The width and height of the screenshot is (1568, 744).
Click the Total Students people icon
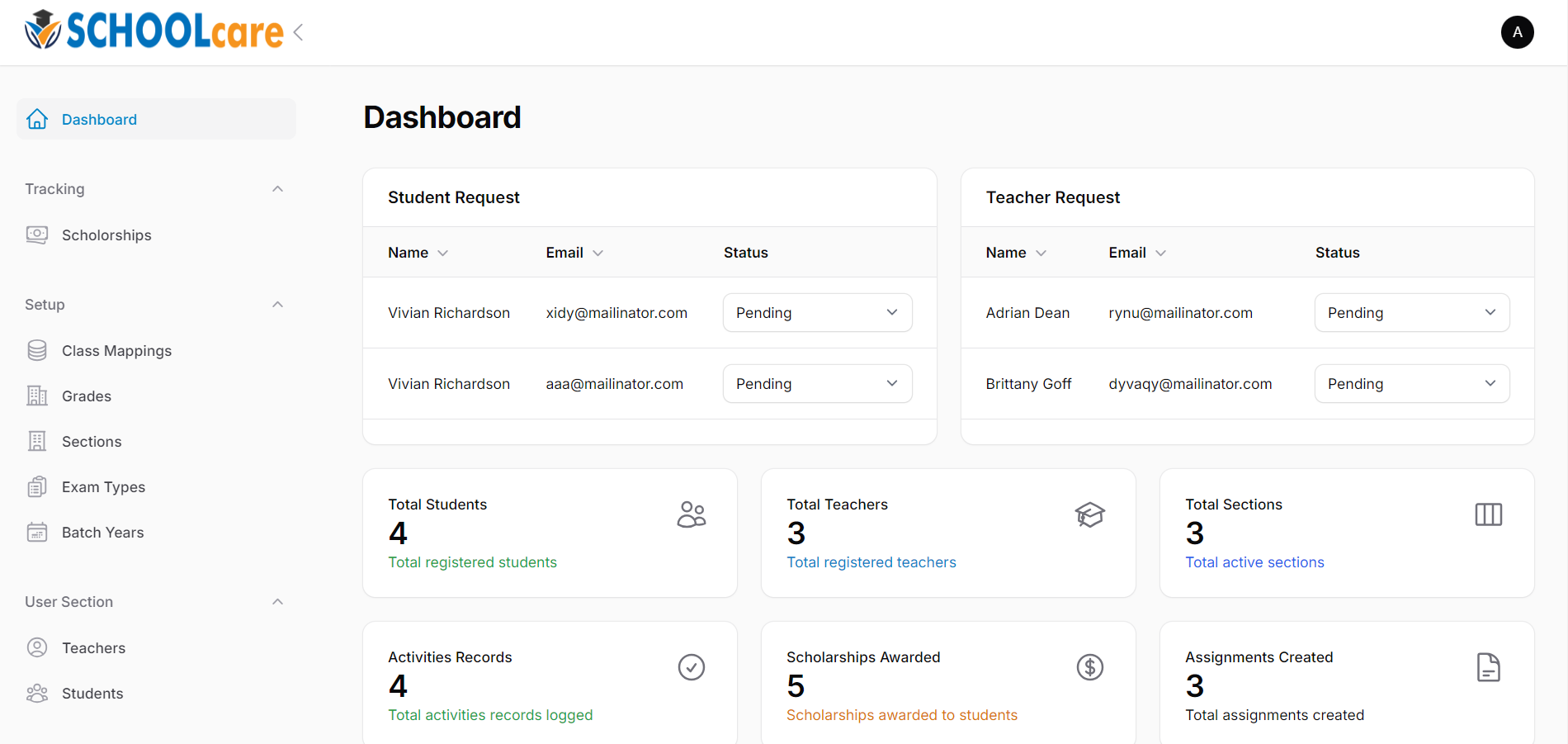pyautogui.click(x=691, y=514)
